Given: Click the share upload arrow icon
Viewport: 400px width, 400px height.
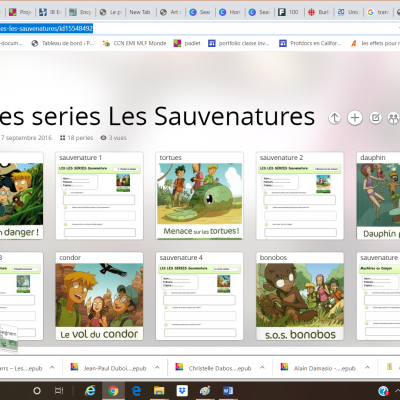Looking at the screenshot, I should point(334,118).
